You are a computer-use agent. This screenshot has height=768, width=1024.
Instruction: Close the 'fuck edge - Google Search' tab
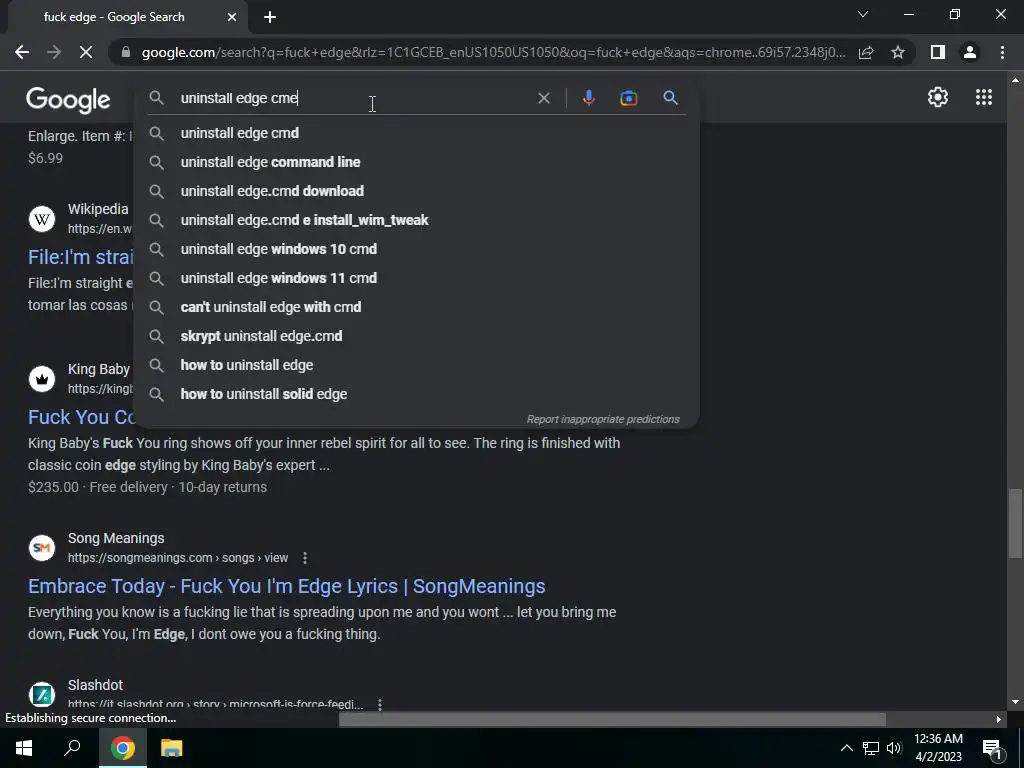(232, 17)
